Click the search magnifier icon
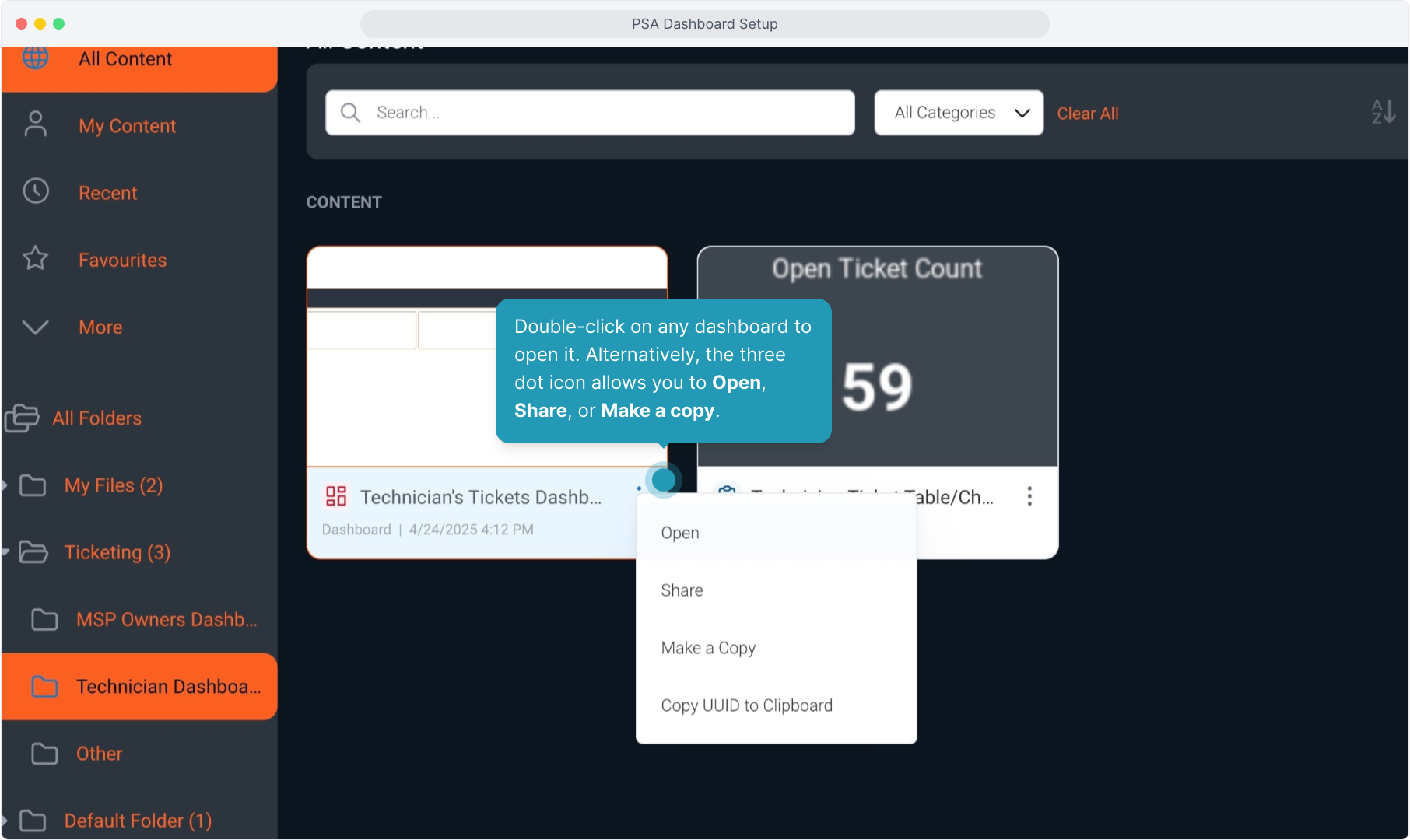Screen dimensions: 1410x840 [351, 113]
